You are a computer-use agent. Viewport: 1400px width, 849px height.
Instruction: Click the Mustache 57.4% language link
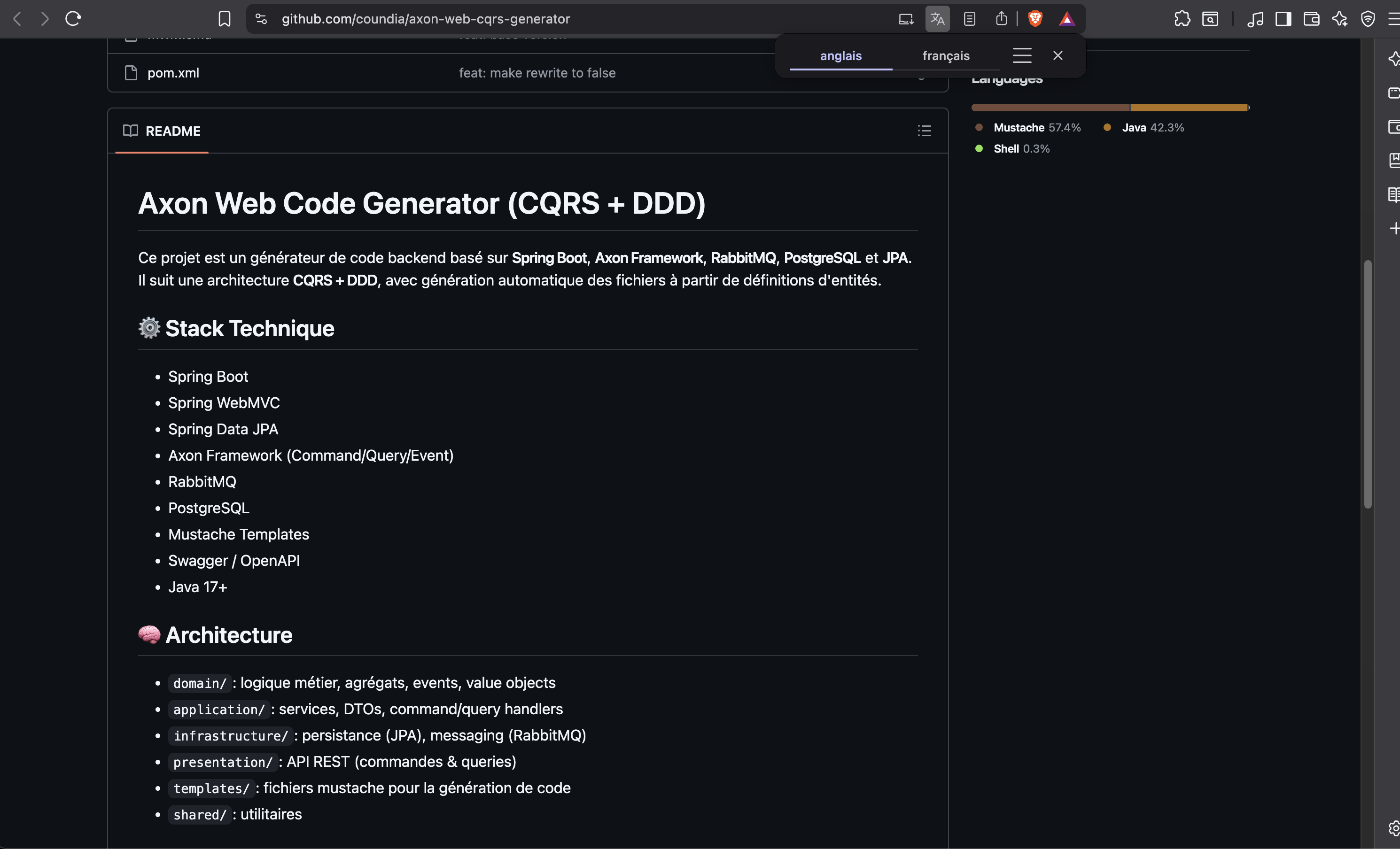click(1036, 128)
